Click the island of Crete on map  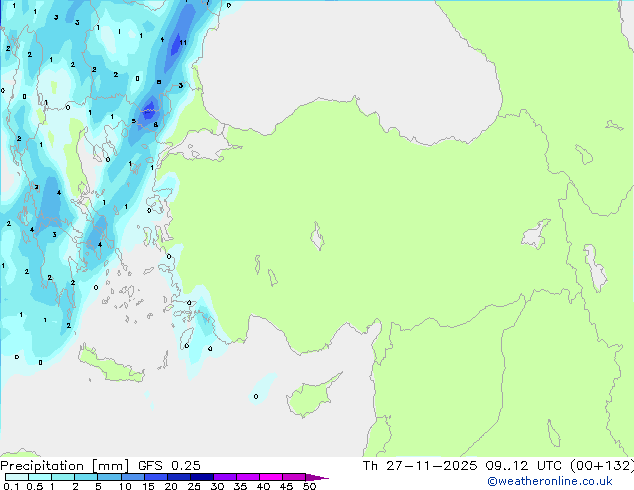(110, 366)
